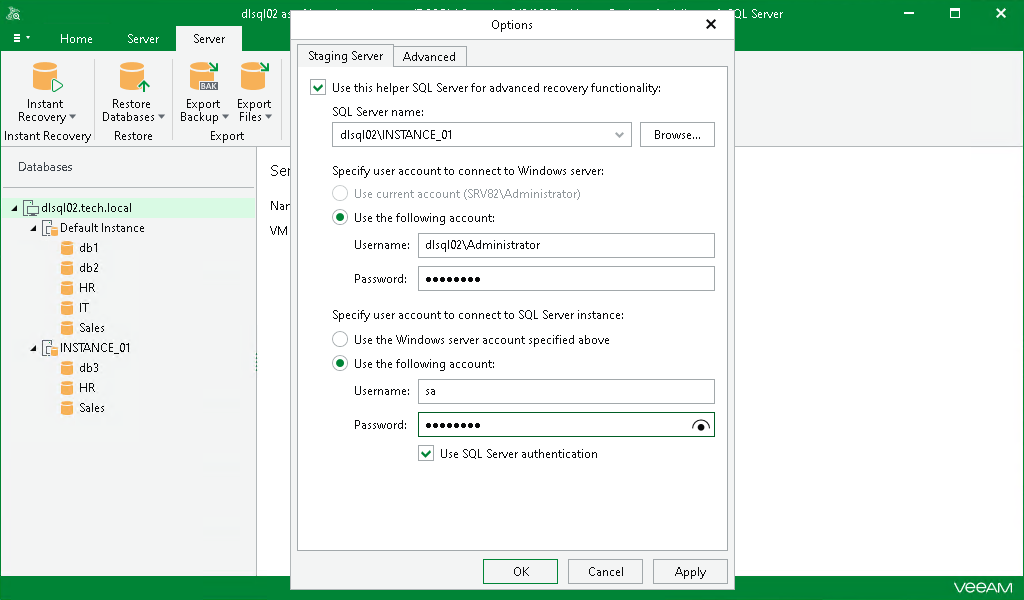This screenshot has height=600, width=1024.
Task: Open the Home ribbon tab
Action: pyautogui.click(x=76, y=39)
